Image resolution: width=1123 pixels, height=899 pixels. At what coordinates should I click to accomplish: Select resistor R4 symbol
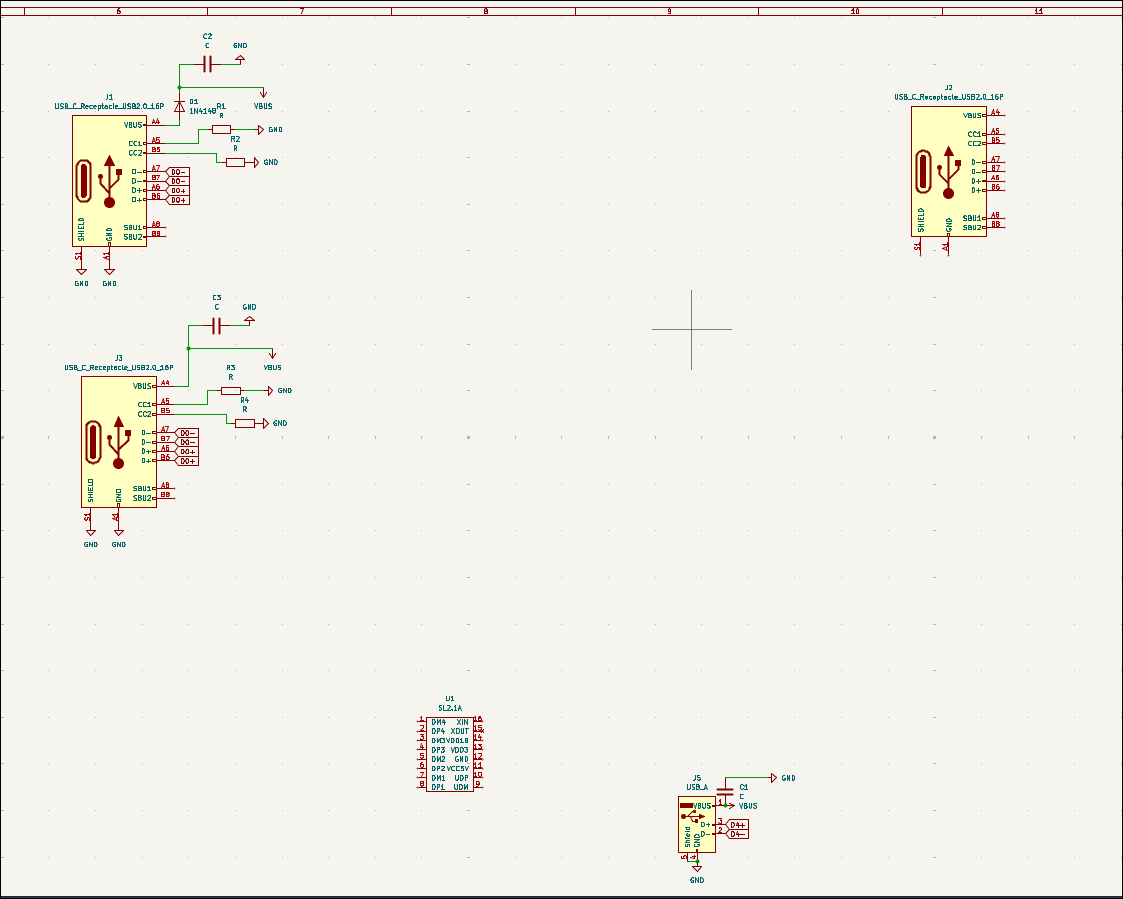click(245, 423)
